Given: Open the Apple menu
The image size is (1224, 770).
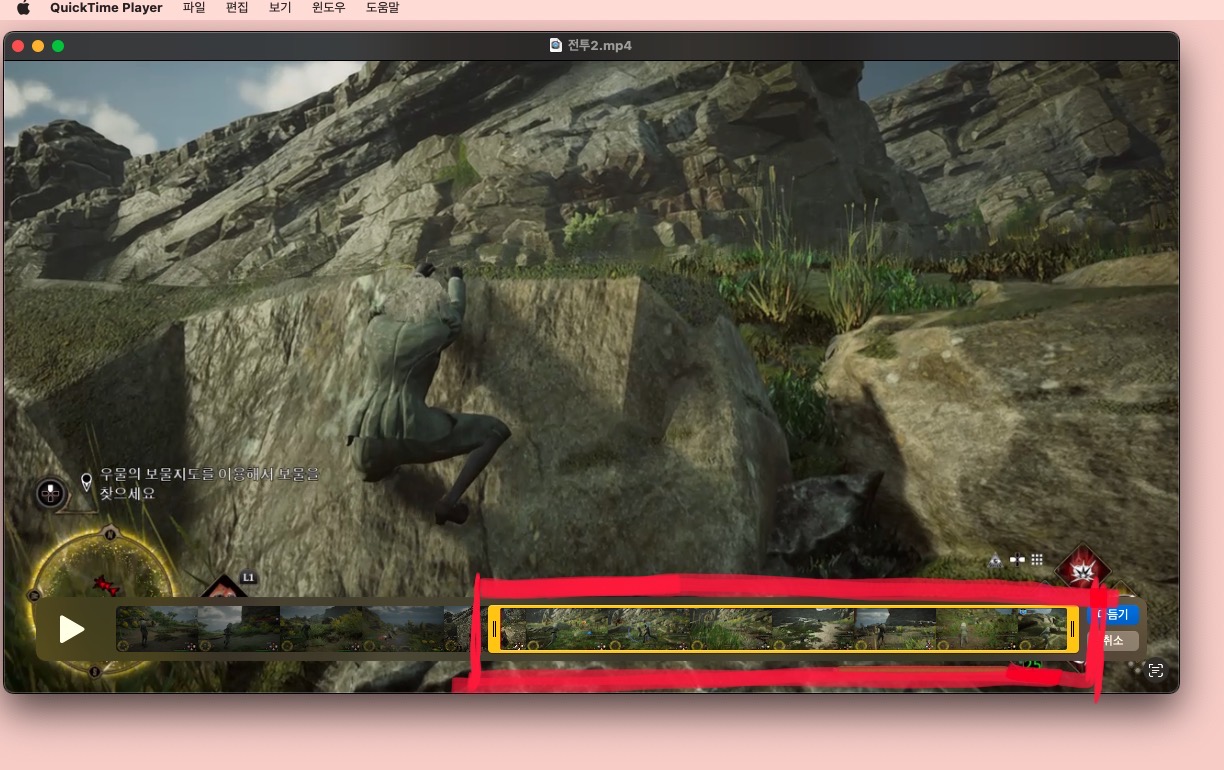Looking at the screenshot, I should tap(24, 8).
